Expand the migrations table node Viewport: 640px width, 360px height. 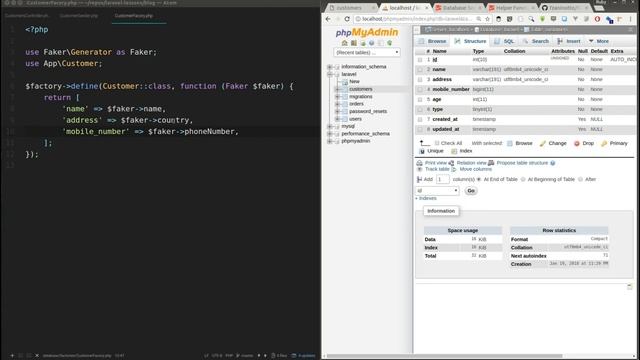pos(337,97)
